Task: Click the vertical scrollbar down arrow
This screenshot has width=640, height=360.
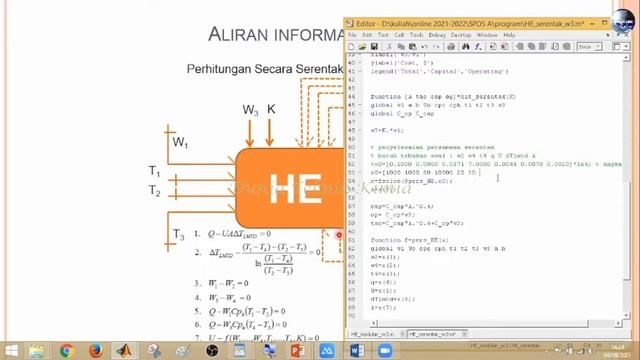Action: pyautogui.click(x=627, y=316)
